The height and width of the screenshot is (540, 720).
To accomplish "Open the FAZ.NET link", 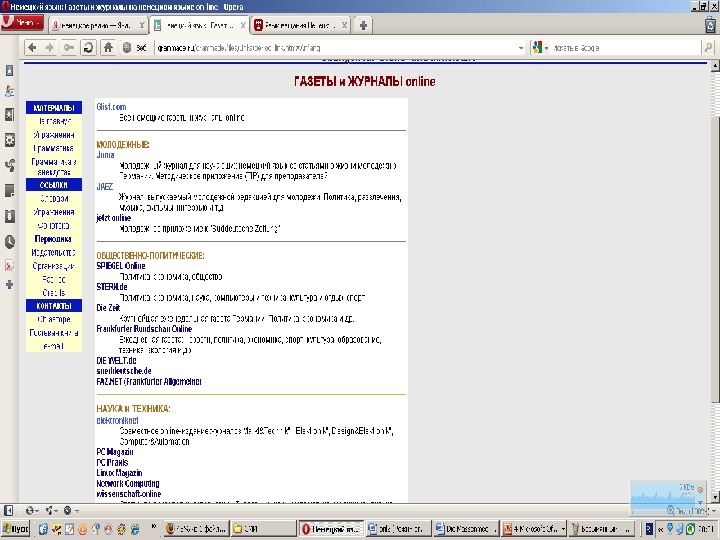I will (x=149, y=382).
